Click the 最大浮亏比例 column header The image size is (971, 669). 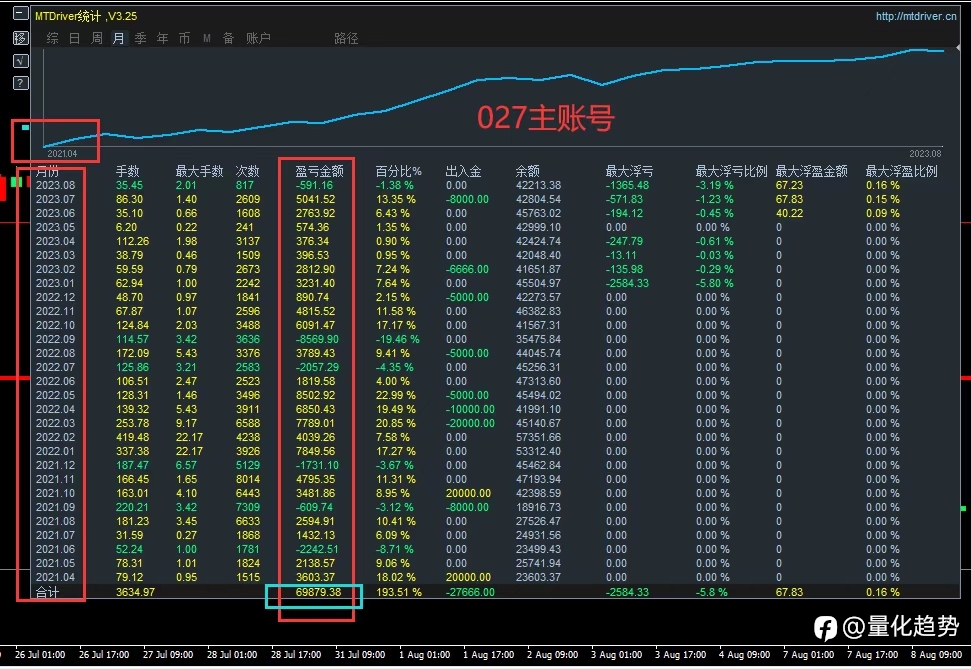pos(731,171)
